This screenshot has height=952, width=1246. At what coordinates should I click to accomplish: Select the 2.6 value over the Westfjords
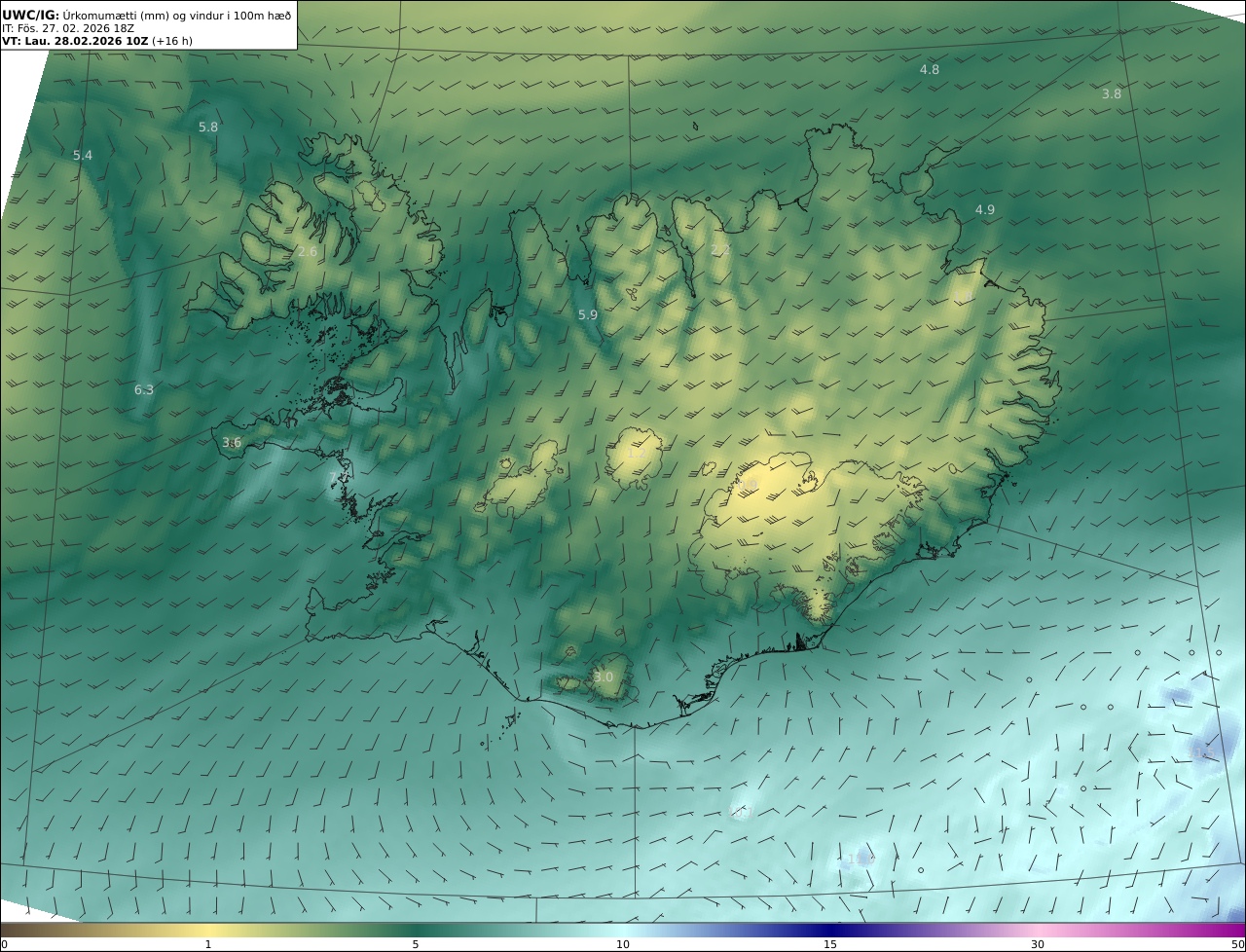coord(307,251)
